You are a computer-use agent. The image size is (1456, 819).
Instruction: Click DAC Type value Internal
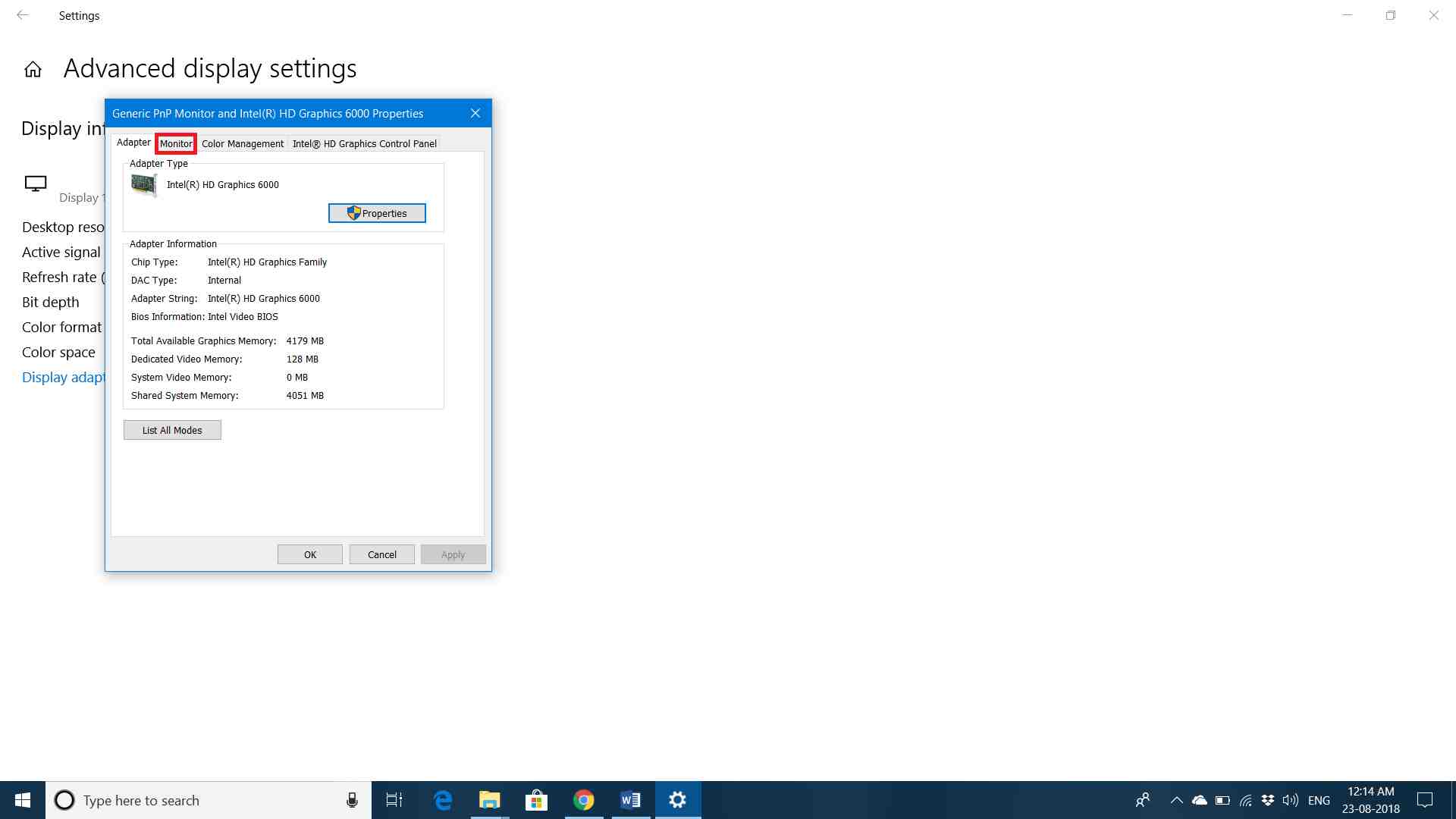[224, 280]
